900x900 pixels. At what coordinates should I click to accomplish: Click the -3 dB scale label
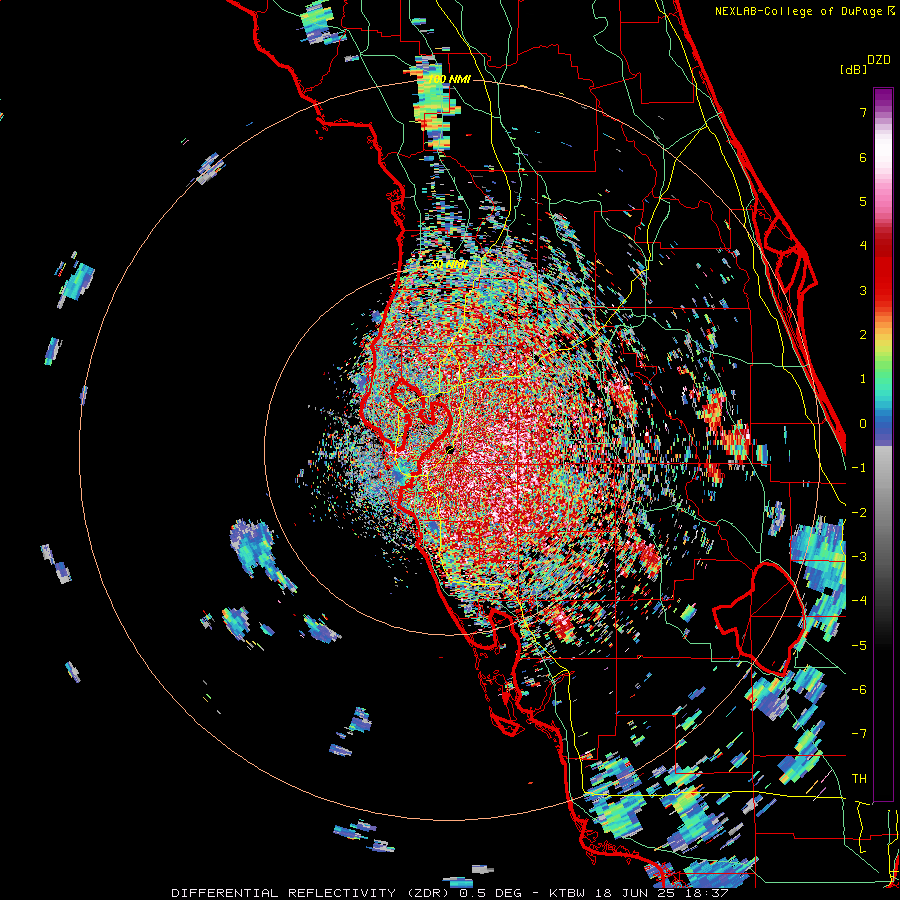coord(859,557)
